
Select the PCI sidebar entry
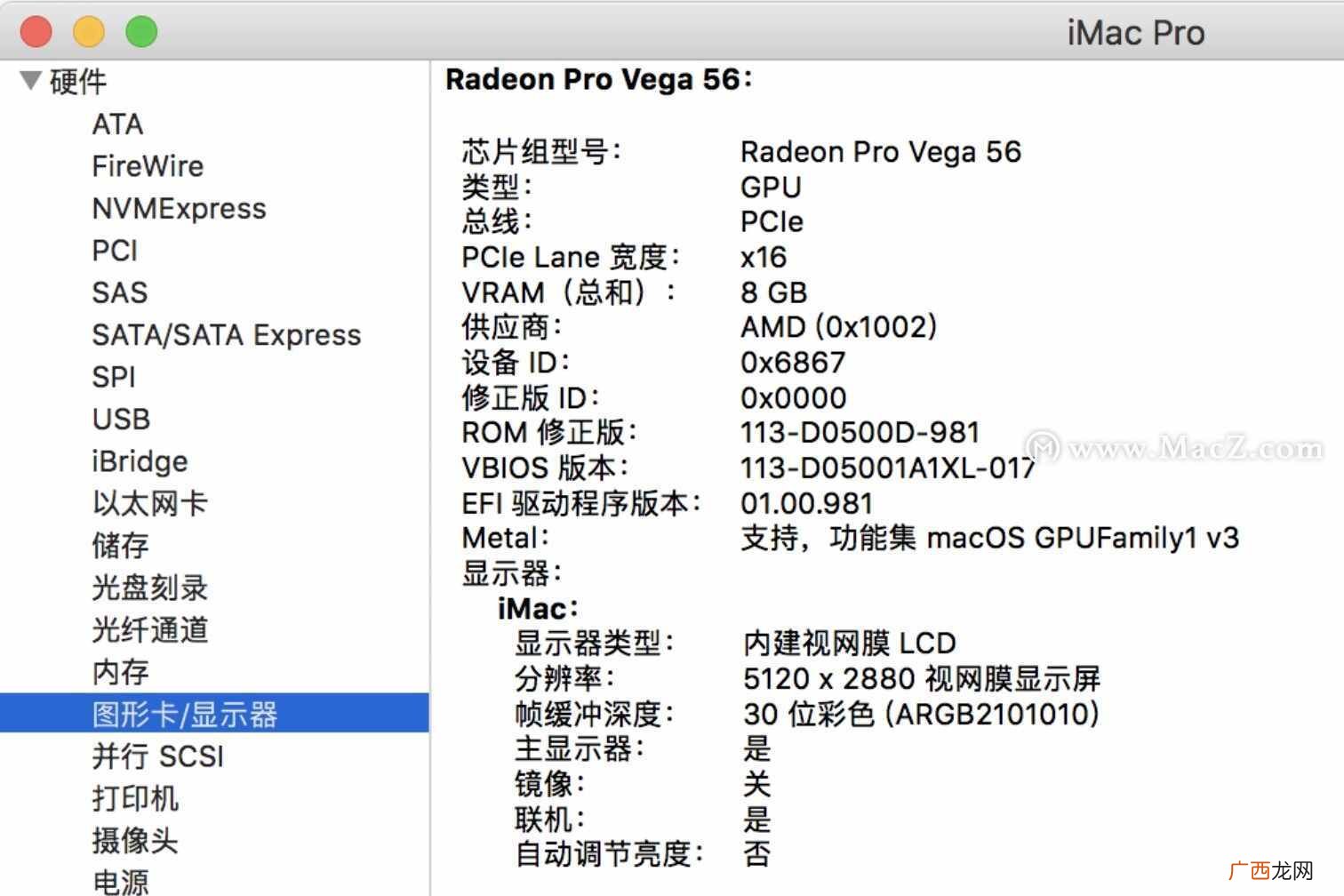click(115, 251)
